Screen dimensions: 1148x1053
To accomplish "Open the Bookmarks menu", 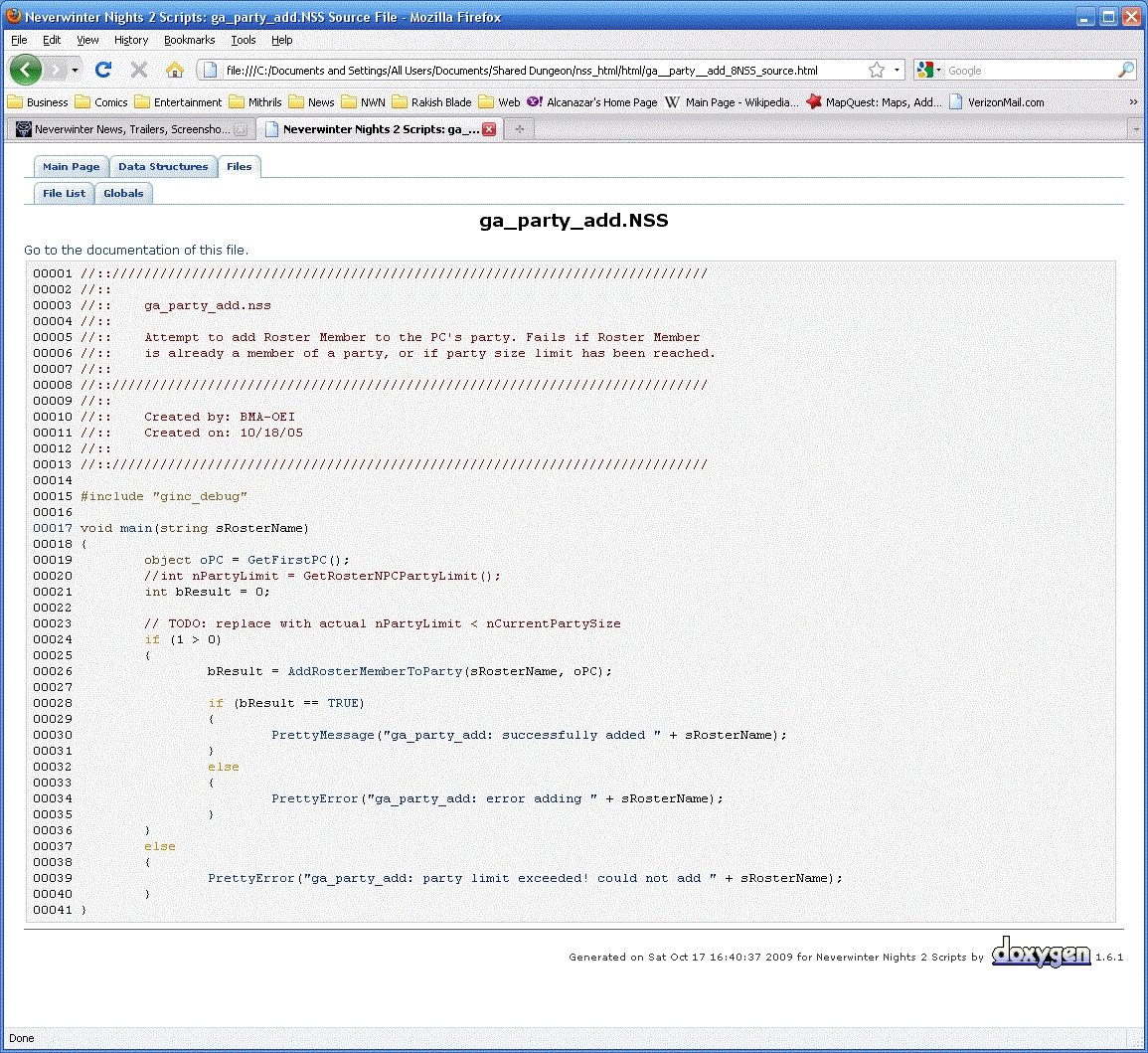I will tap(189, 40).
